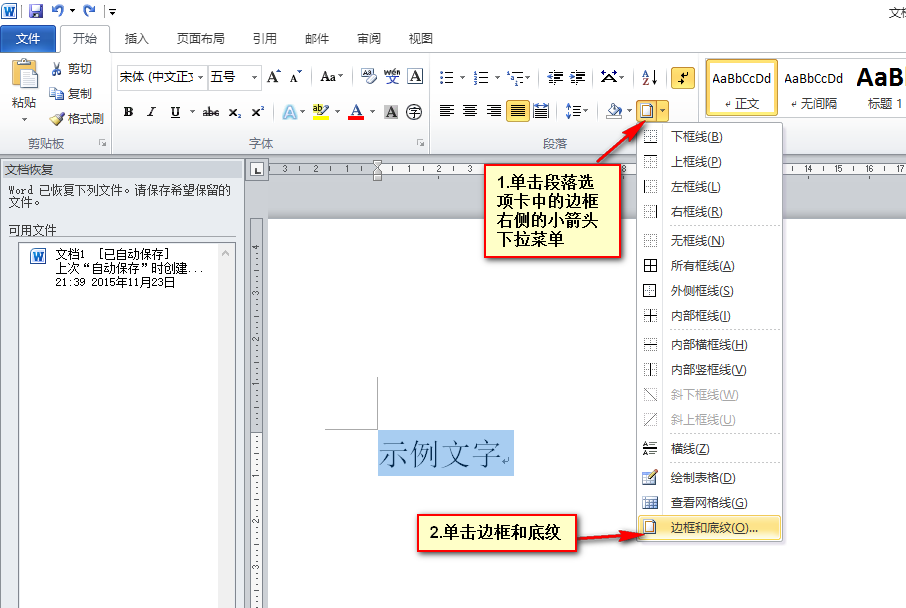Click the bulleted list icon

pyautogui.click(x=447, y=77)
